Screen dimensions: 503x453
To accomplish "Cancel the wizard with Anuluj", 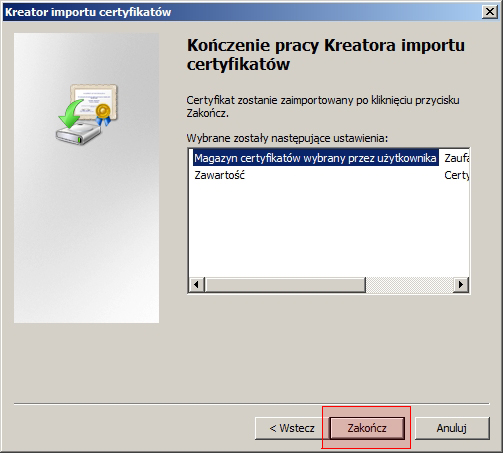I will (x=452, y=428).
